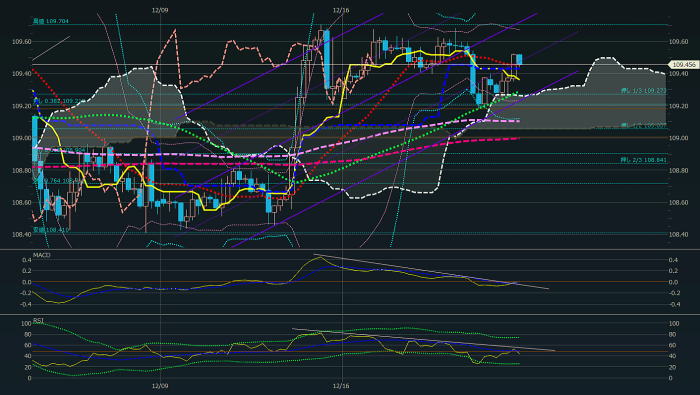Click 109.60 on the left price axis
Viewport: 700px width, 395px height.
pos(21,42)
